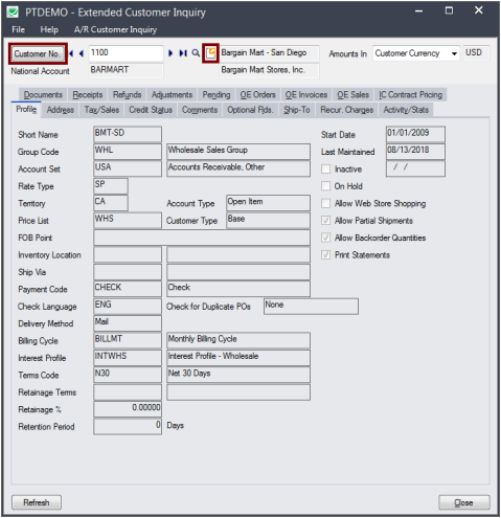This screenshot has height=518, width=501.
Task: Select the Tax/Sales tab
Action: 102,110
